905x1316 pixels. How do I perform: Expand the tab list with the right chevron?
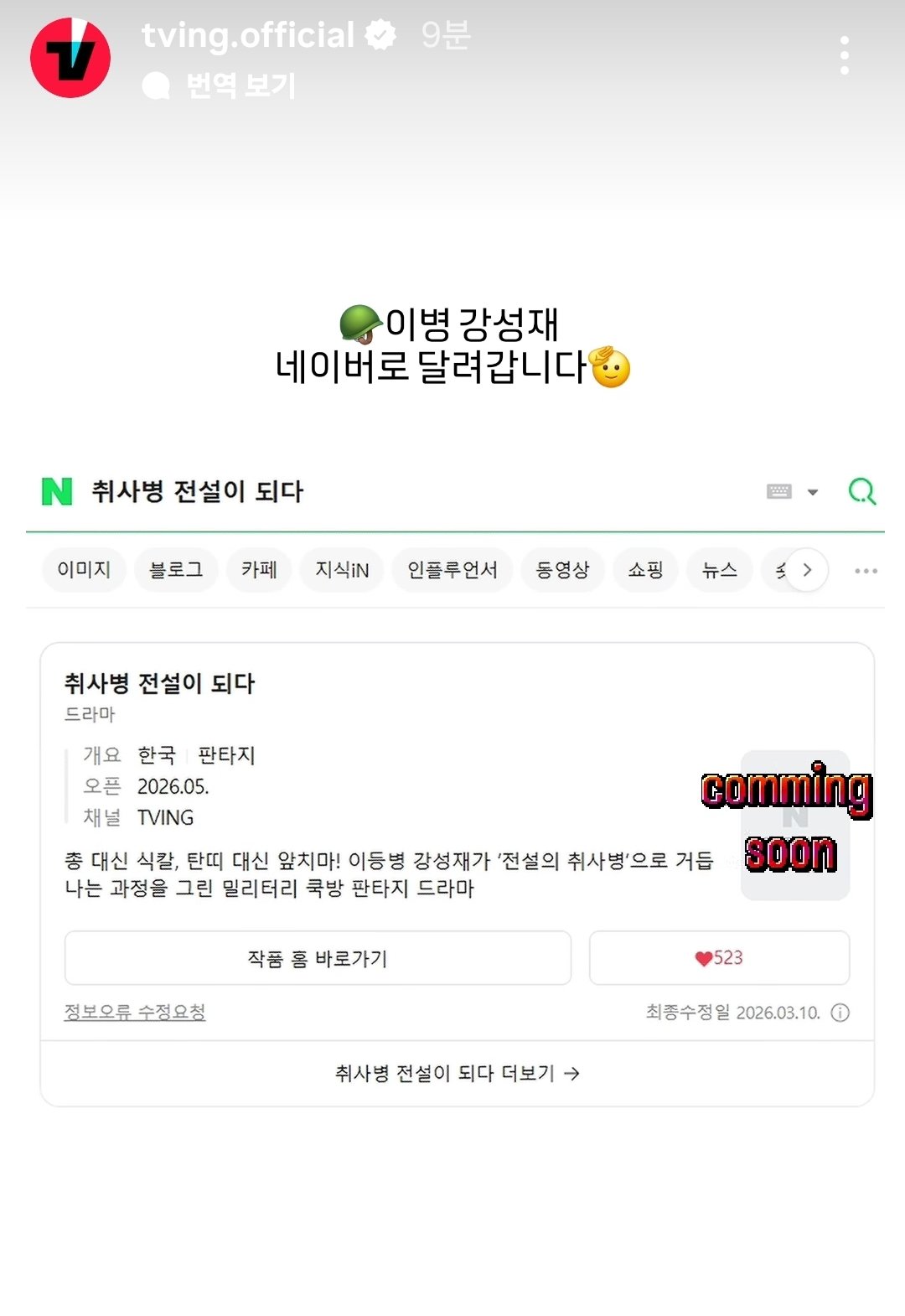pos(807,570)
